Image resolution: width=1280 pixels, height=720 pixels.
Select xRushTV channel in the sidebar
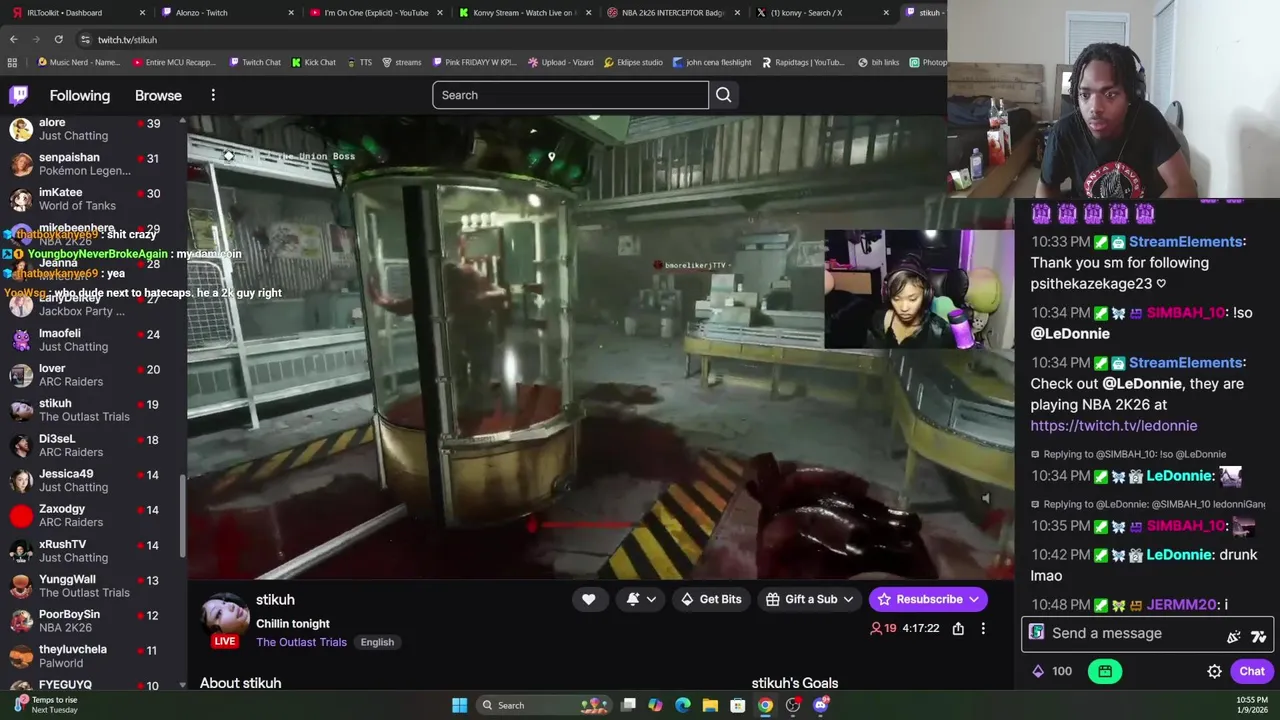[91, 550]
